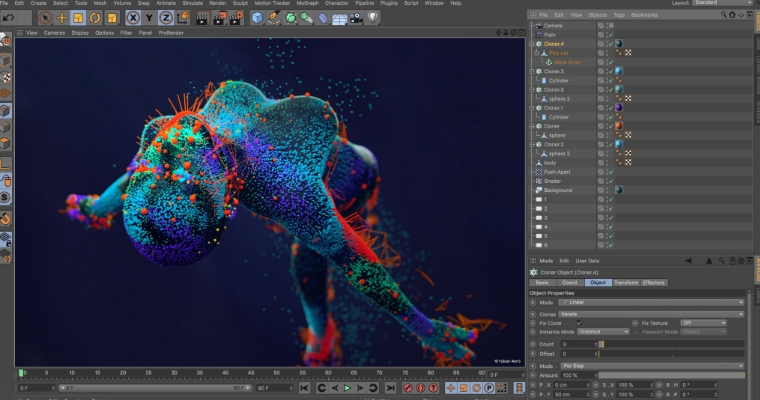760x400 pixels.
Task: Switch to the Effectors tab
Action: coord(654,283)
